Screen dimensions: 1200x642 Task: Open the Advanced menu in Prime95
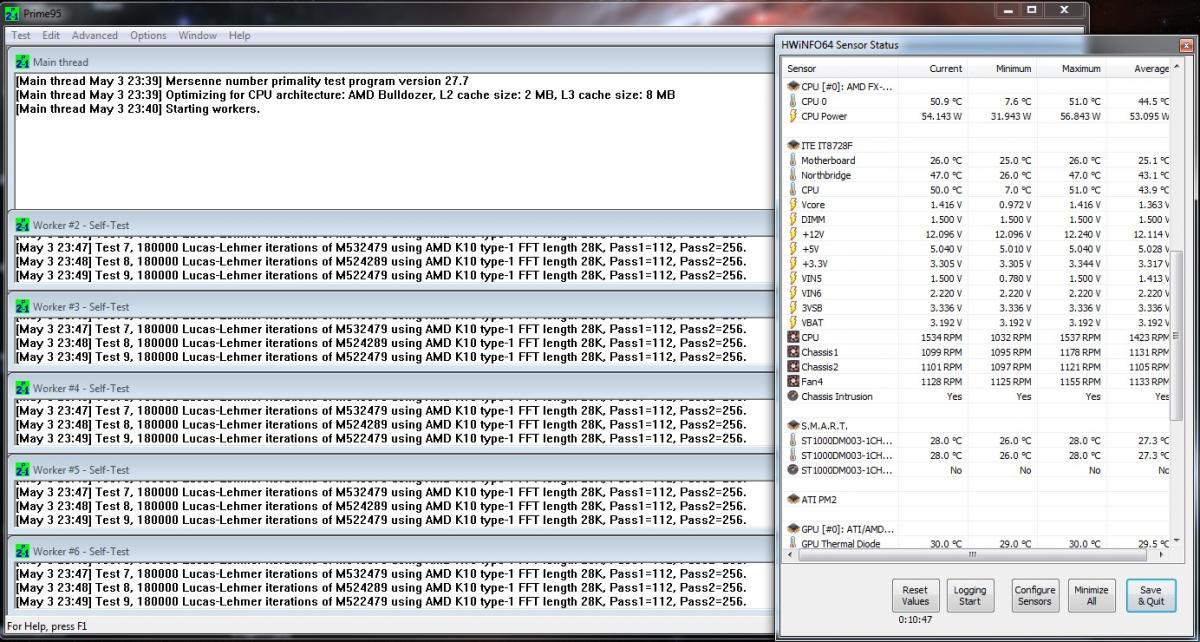[95, 35]
